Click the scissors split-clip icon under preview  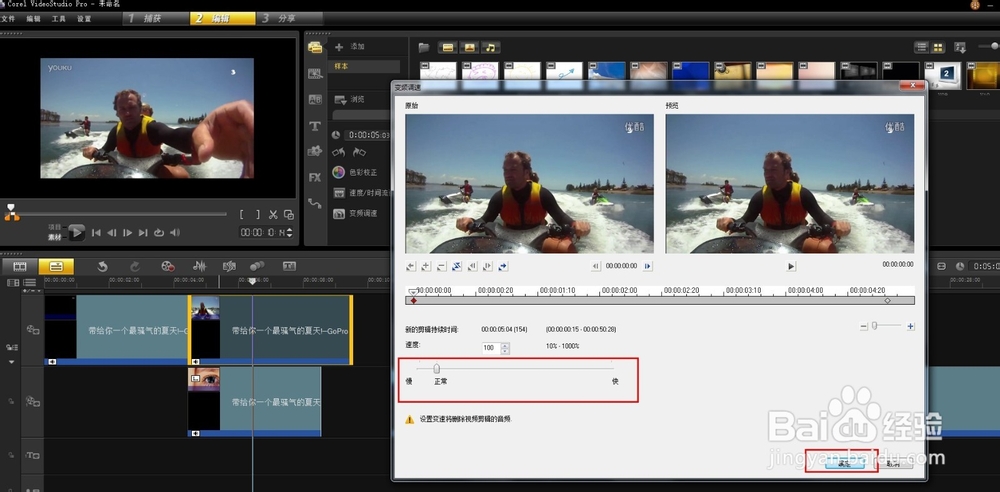coord(273,214)
